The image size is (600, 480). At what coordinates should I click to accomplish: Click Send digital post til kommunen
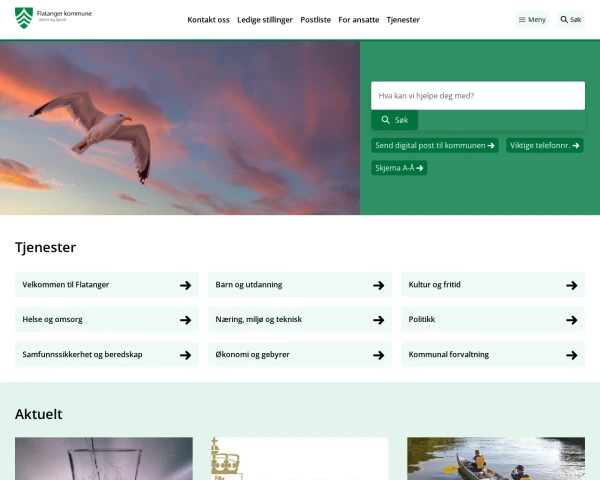434,145
